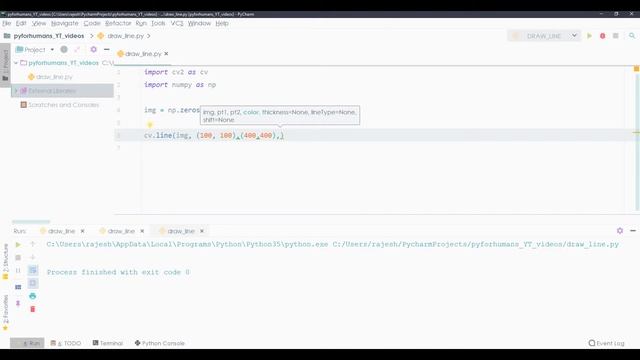
Task: Open the View menu
Action: pos(39,23)
